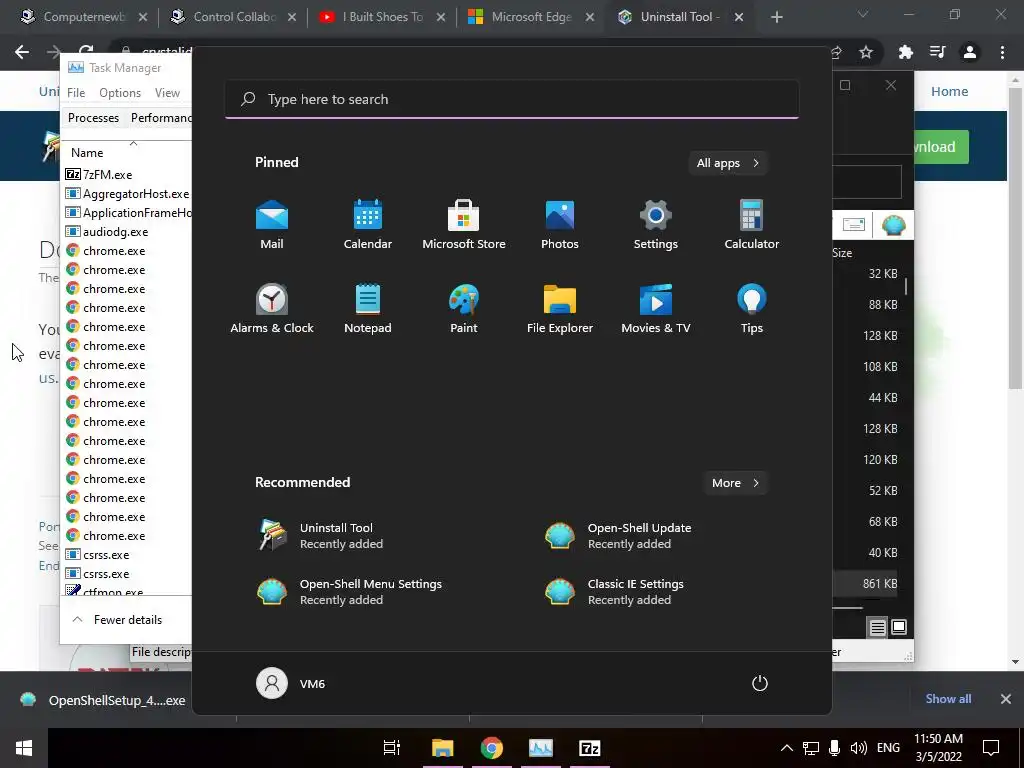Open Task Manager View menu
Image resolution: width=1024 pixels, height=768 pixels.
click(x=167, y=93)
